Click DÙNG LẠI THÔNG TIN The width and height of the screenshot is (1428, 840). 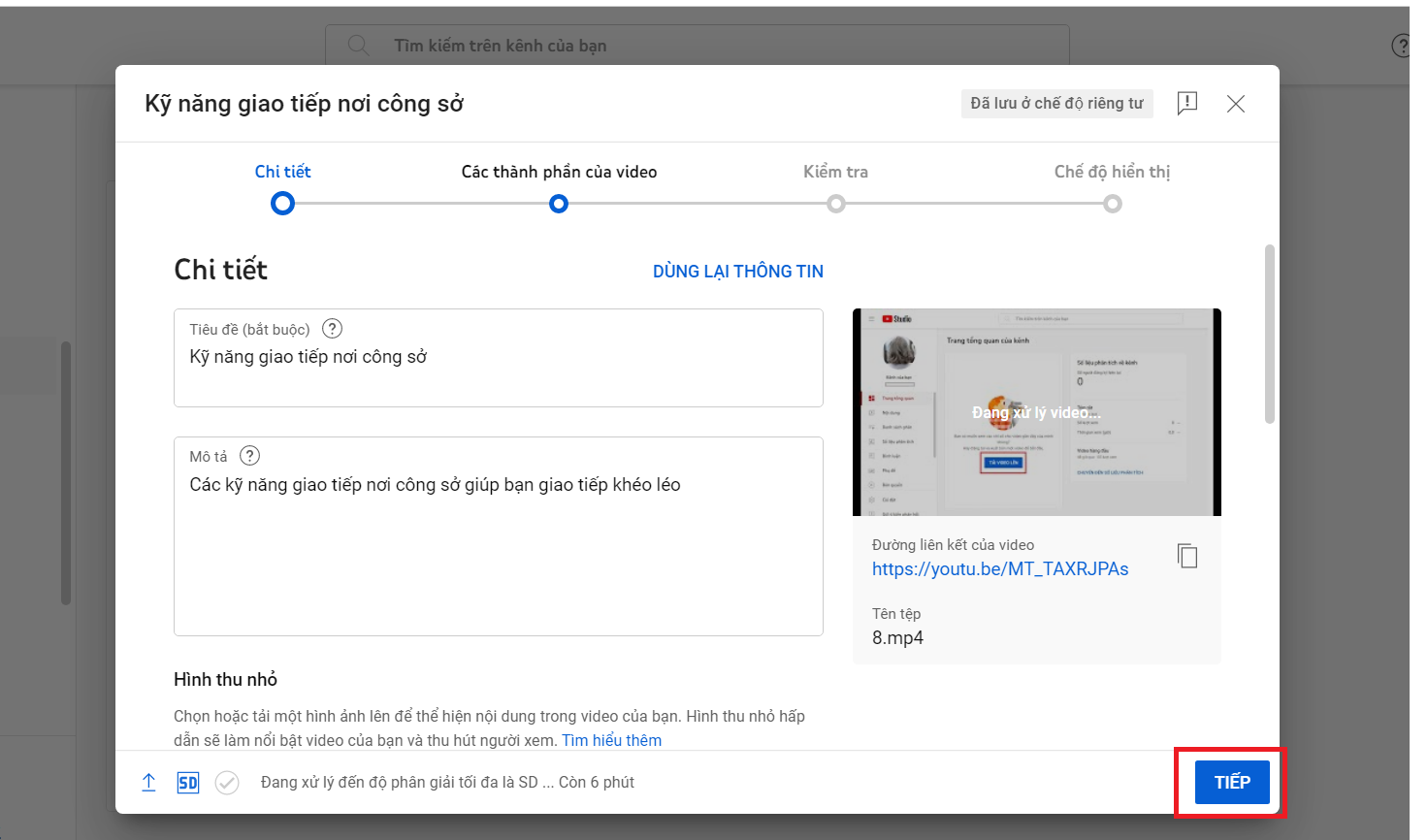tap(737, 271)
